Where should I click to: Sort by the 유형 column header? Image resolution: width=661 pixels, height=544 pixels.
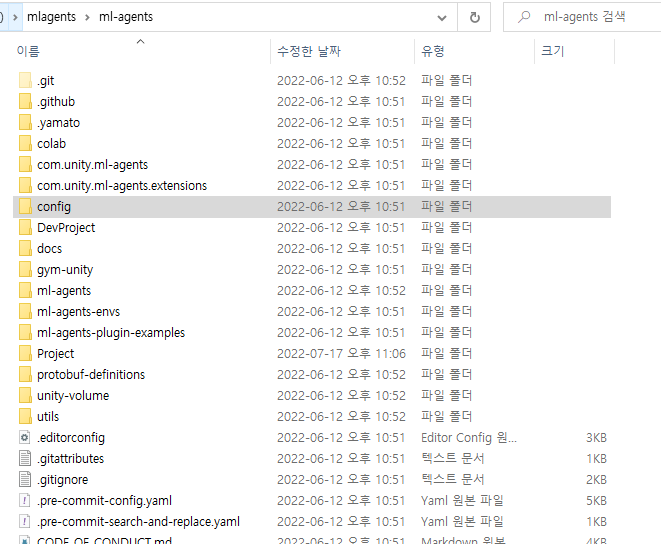click(433, 51)
